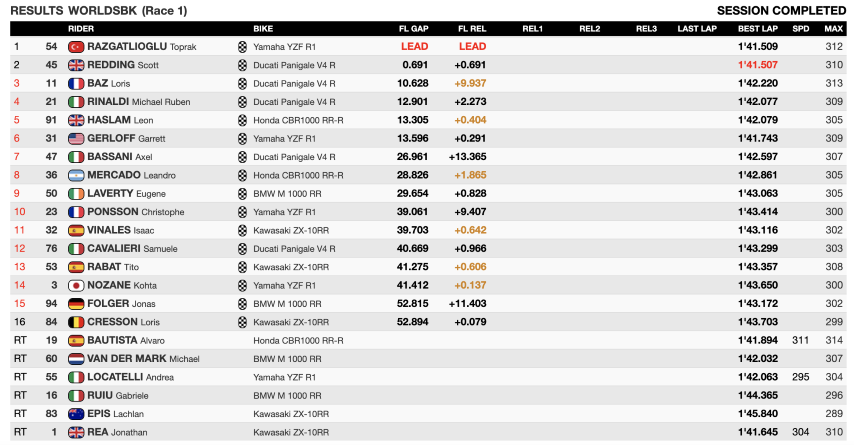This screenshot has width=854, height=445.
Task: Click the +13.365 interval value
Action: [467, 157]
